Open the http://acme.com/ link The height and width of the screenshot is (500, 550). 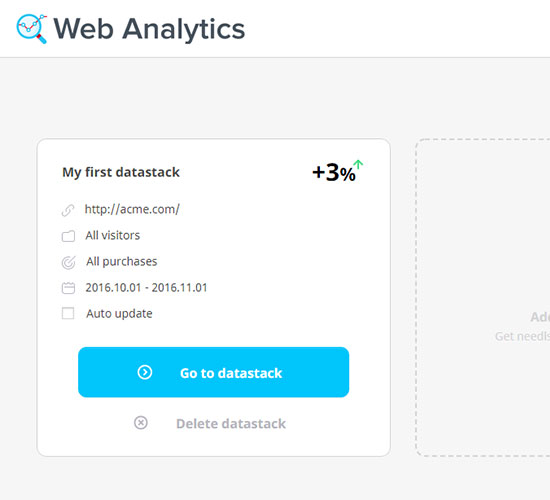[x=132, y=209]
